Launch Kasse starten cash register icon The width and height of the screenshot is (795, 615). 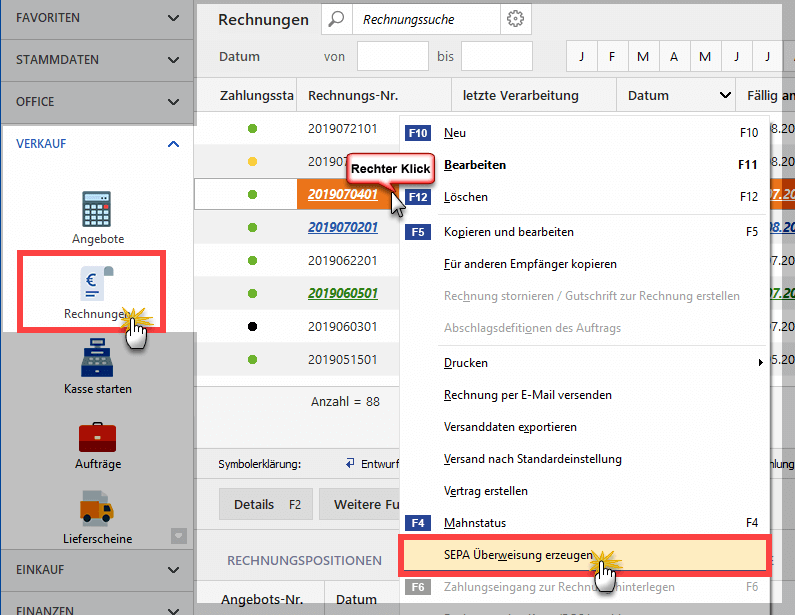point(97,357)
